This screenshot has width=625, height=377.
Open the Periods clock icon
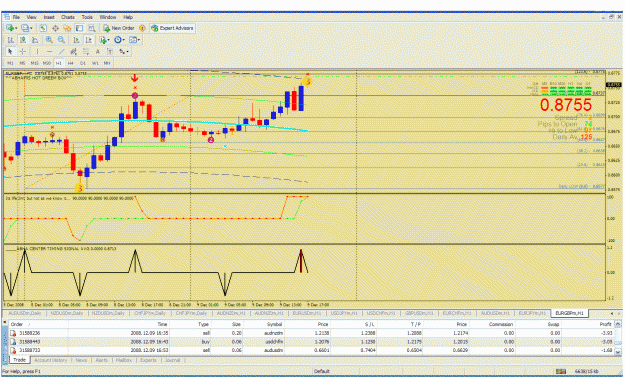point(118,40)
